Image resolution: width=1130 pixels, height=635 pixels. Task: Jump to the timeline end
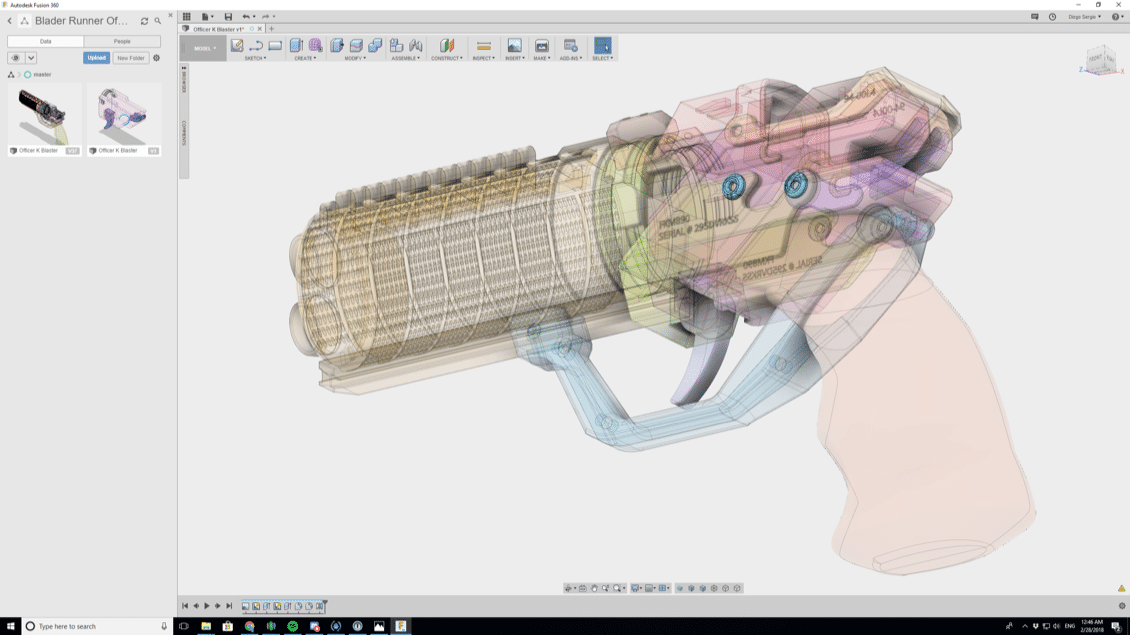click(x=229, y=606)
